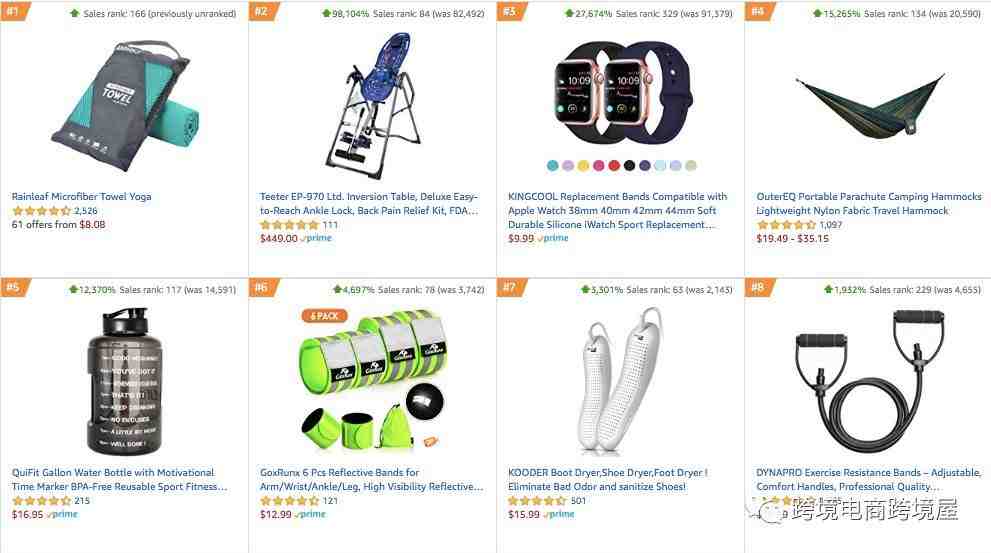This screenshot has width=991, height=553.
Task: Open the gallon water bottle image
Action: pos(125,380)
